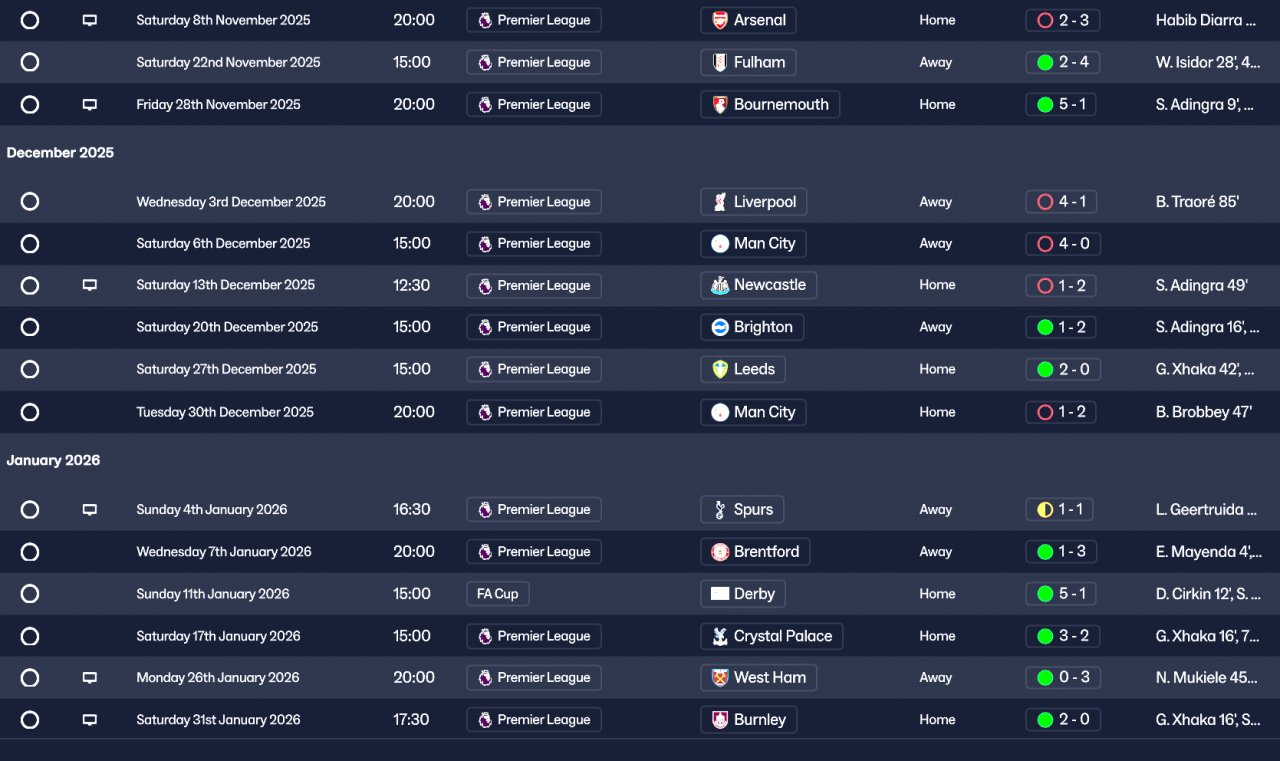1280x761 pixels.
Task: Open the Brentford team button
Action: [x=755, y=552]
